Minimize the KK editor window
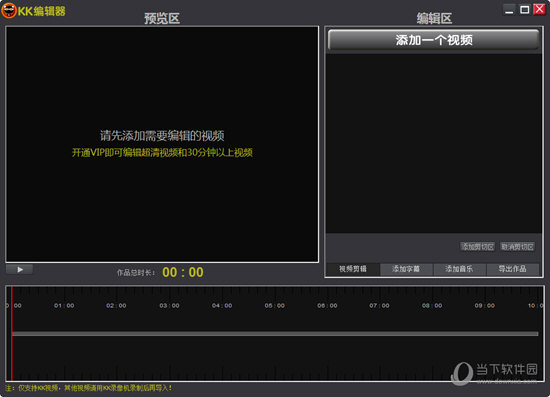The image size is (550, 397). 509,9
